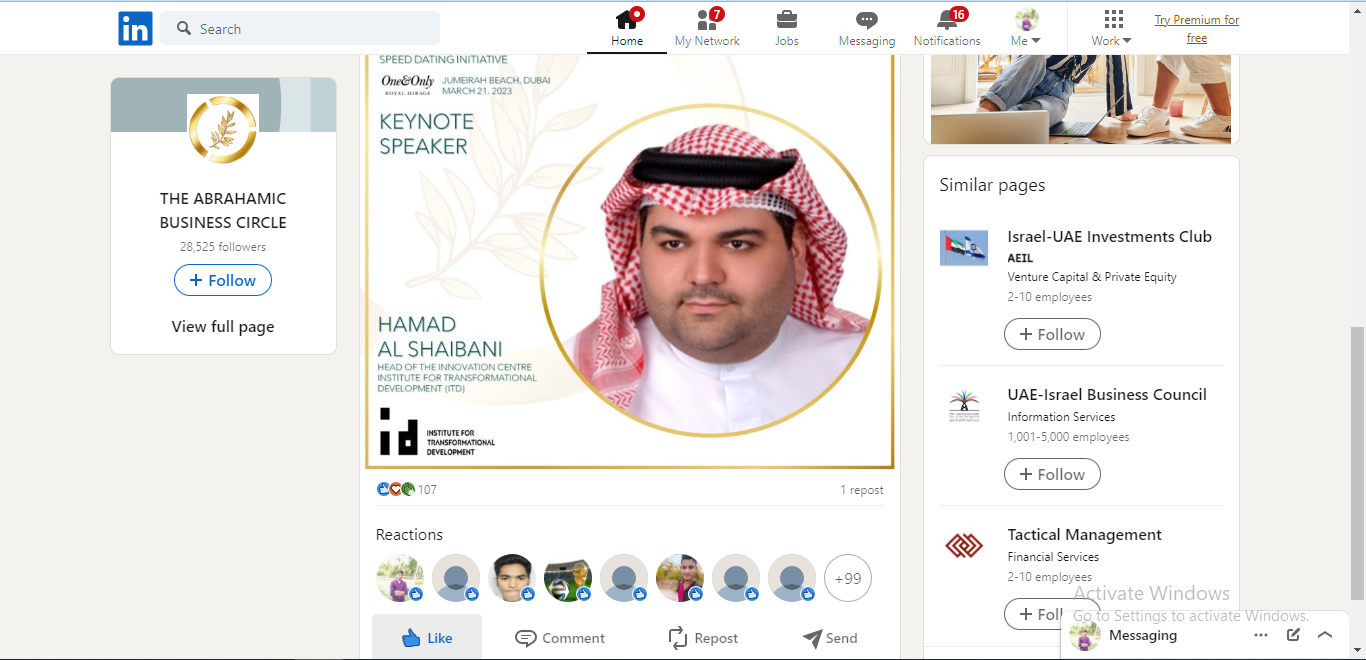
Task: Expand the Work apps dropdown
Action: point(1112,28)
